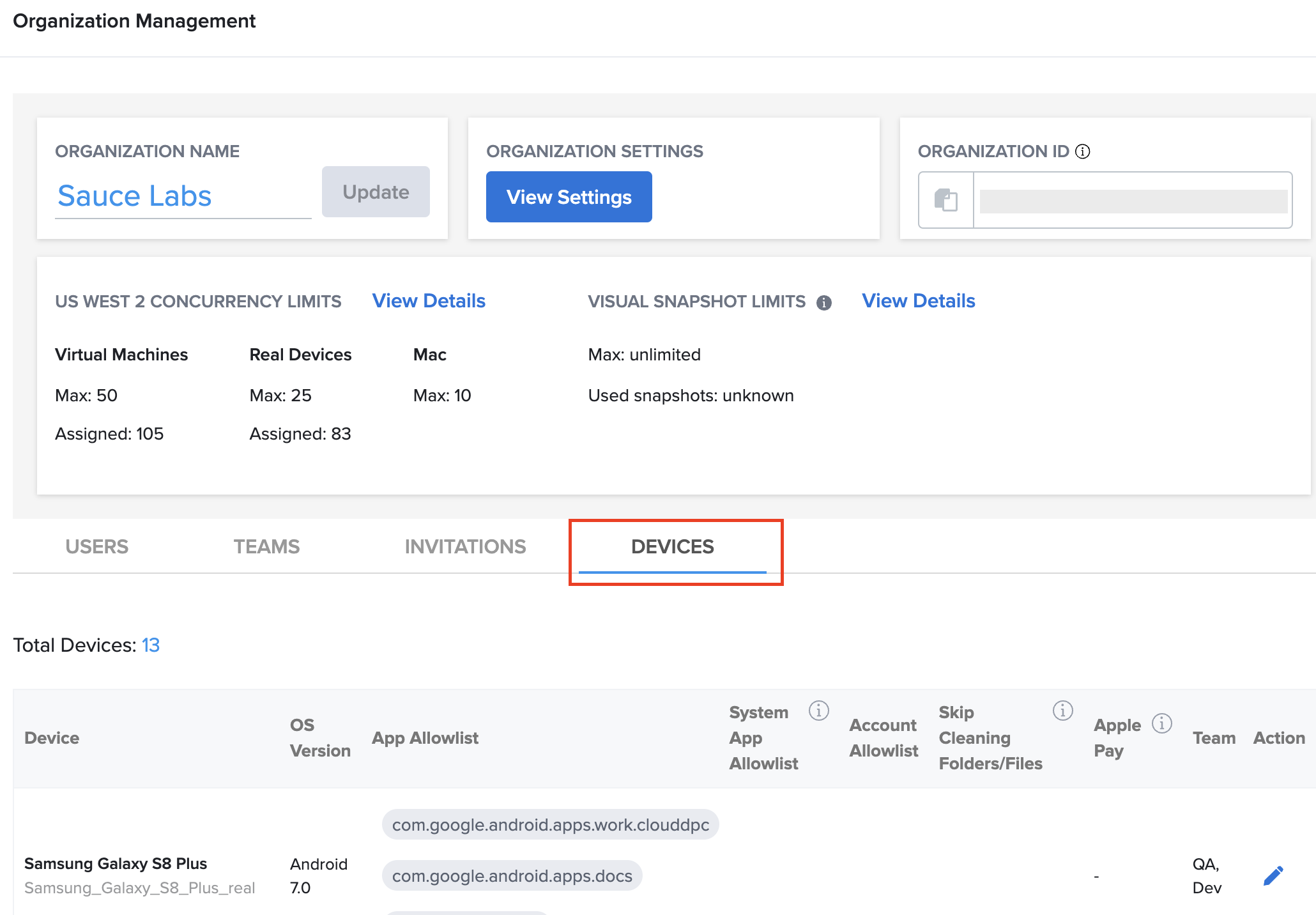Click the total devices count 13
The height and width of the screenshot is (915, 1316).
(151, 645)
